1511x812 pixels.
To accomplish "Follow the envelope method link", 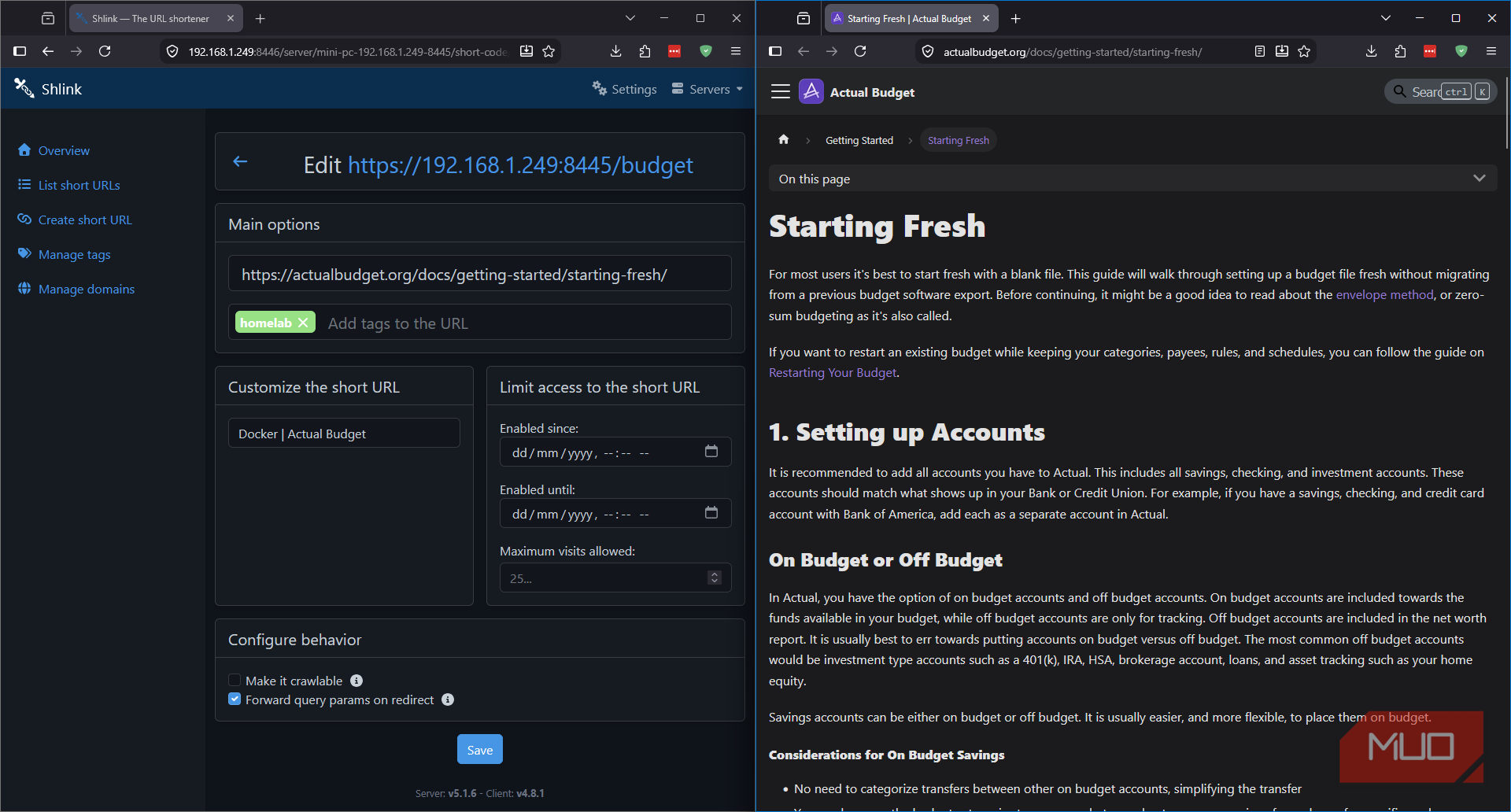I will 1384,295.
